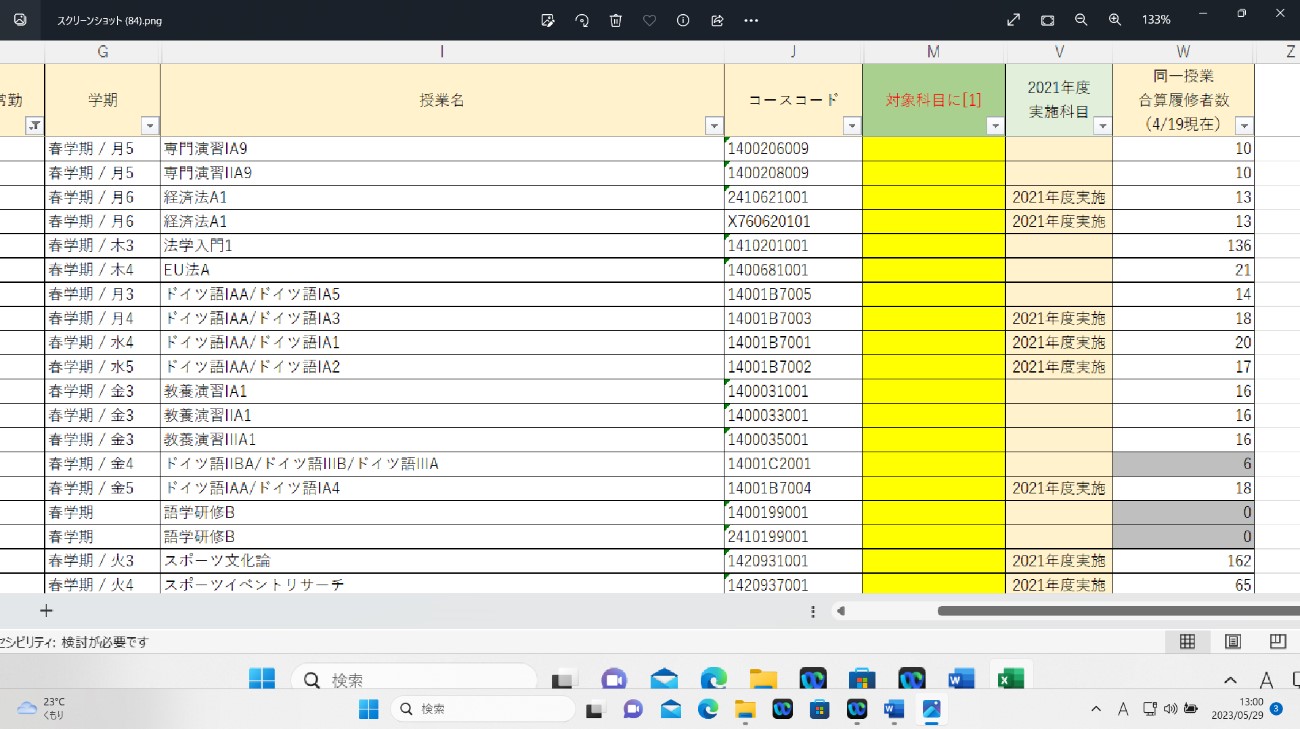Click the 133% zoom level button

[x=1156, y=20]
